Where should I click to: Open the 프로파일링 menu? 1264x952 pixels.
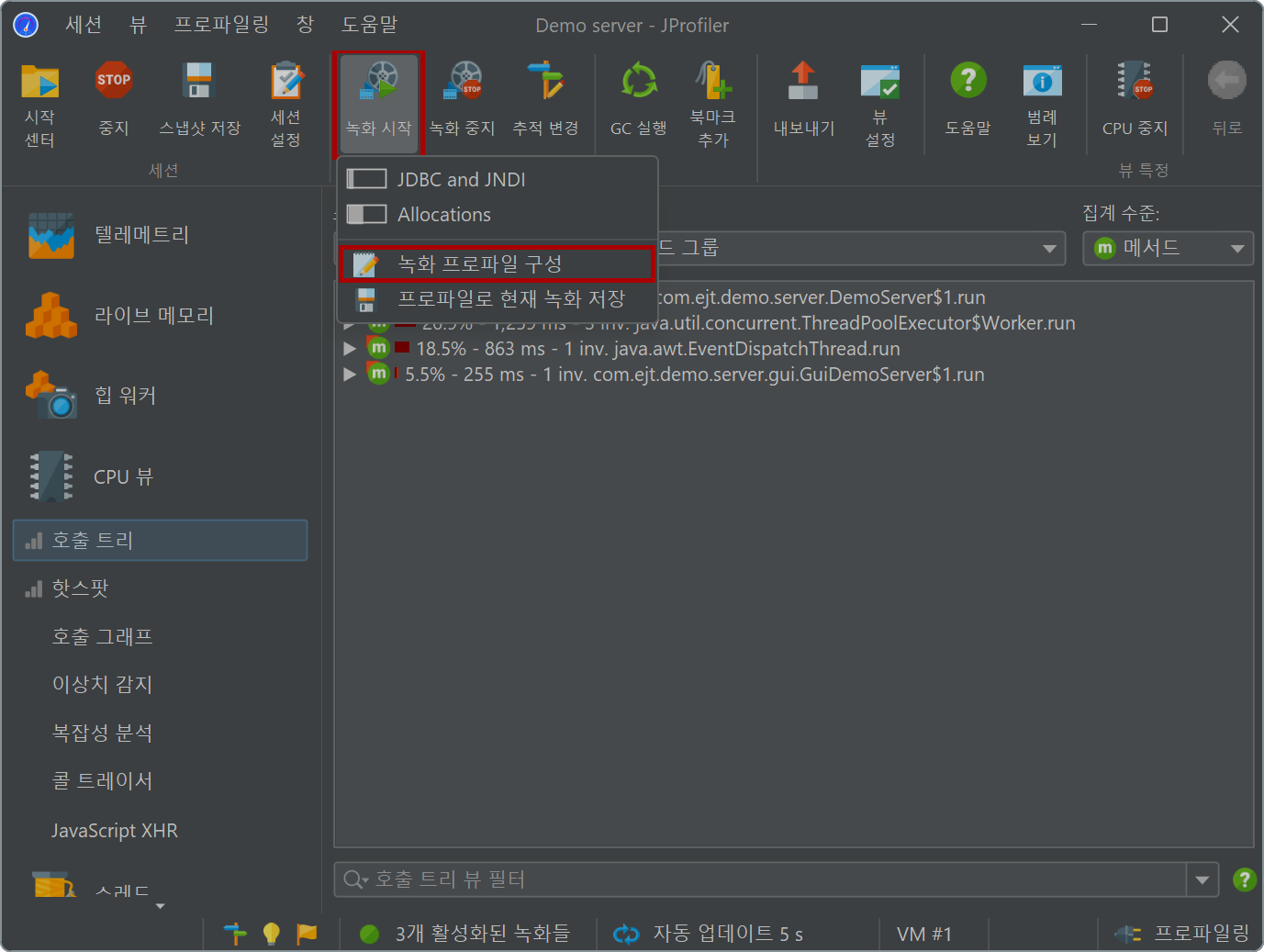click(222, 25)
